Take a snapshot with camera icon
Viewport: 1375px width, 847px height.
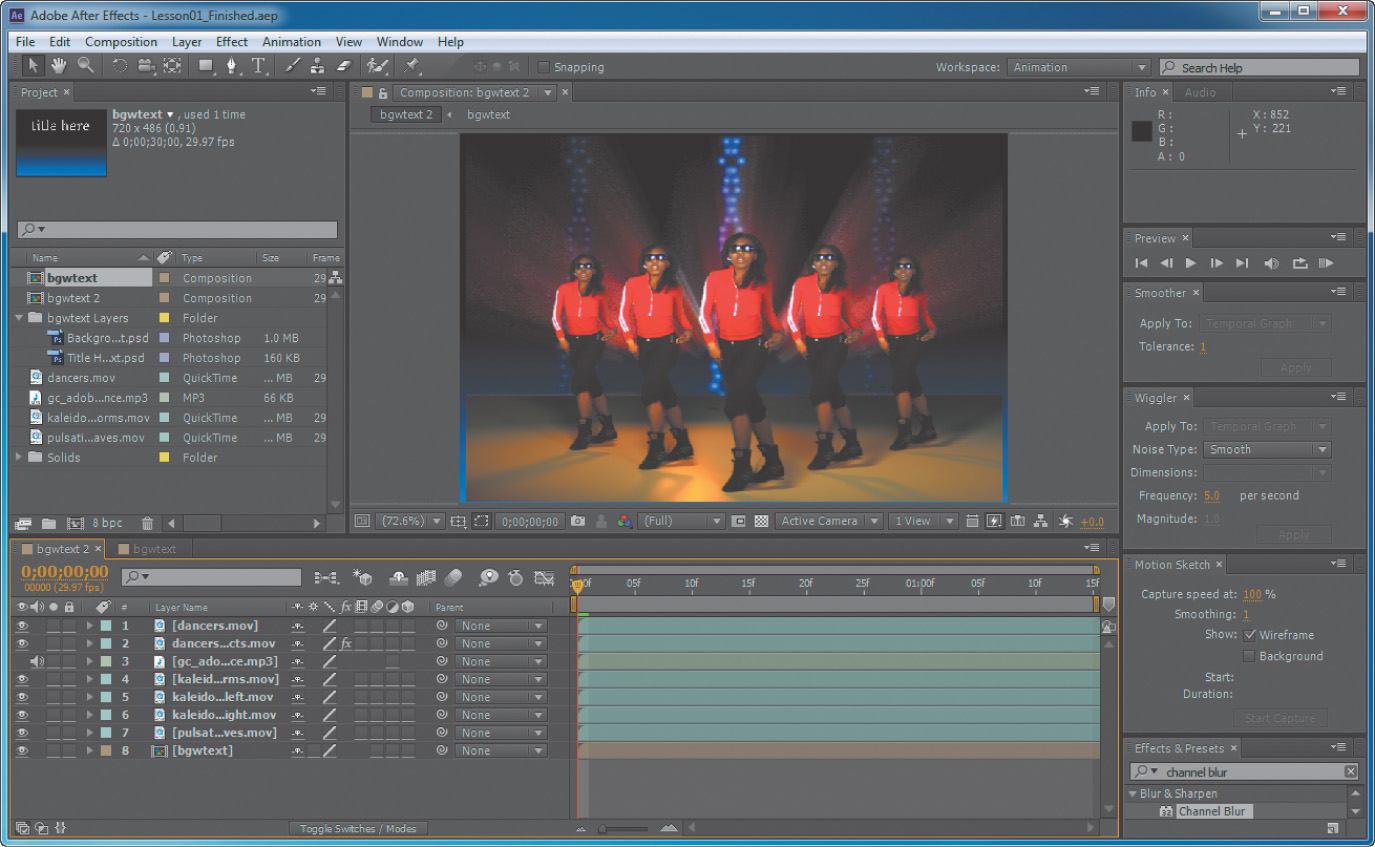coord(578,521)
